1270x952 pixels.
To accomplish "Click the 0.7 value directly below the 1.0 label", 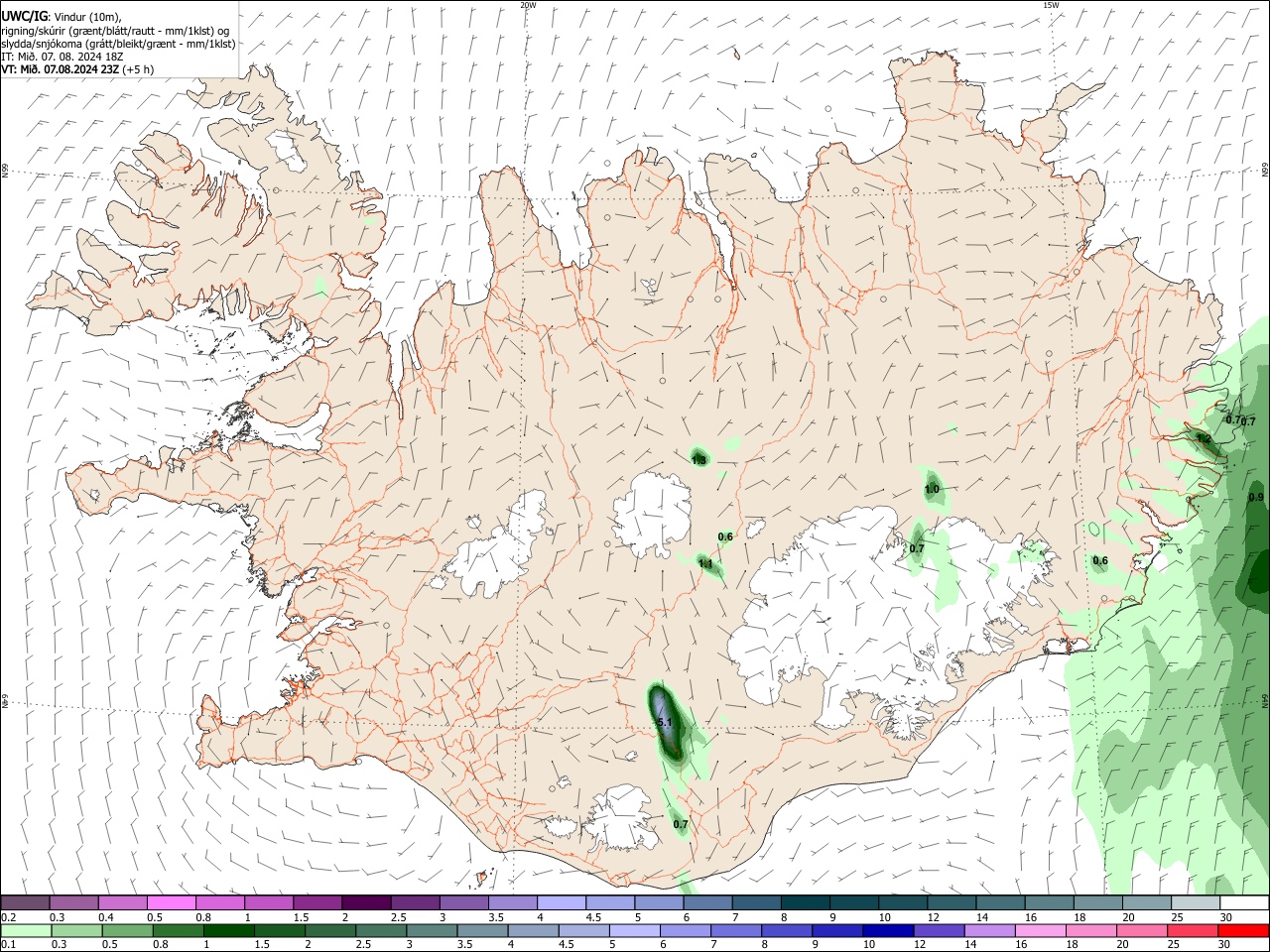I will click(x=917, y=548).
